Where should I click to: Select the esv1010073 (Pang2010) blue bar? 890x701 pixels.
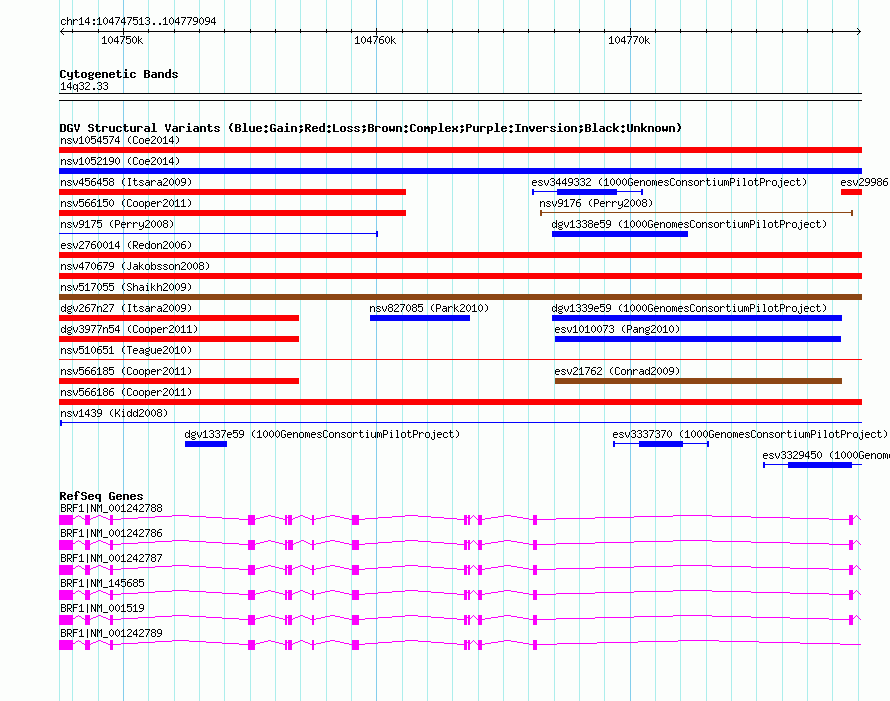pos(697,339)
